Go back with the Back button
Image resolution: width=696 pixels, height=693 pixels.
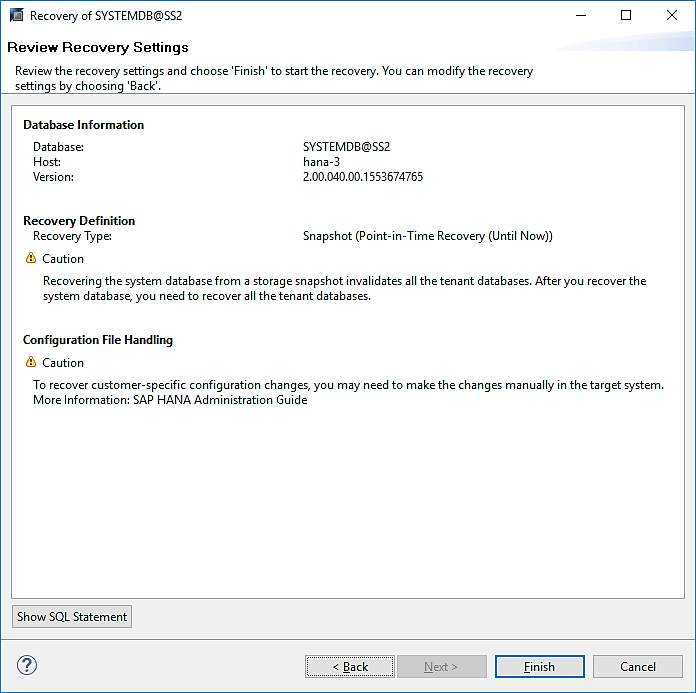point(350,666)
